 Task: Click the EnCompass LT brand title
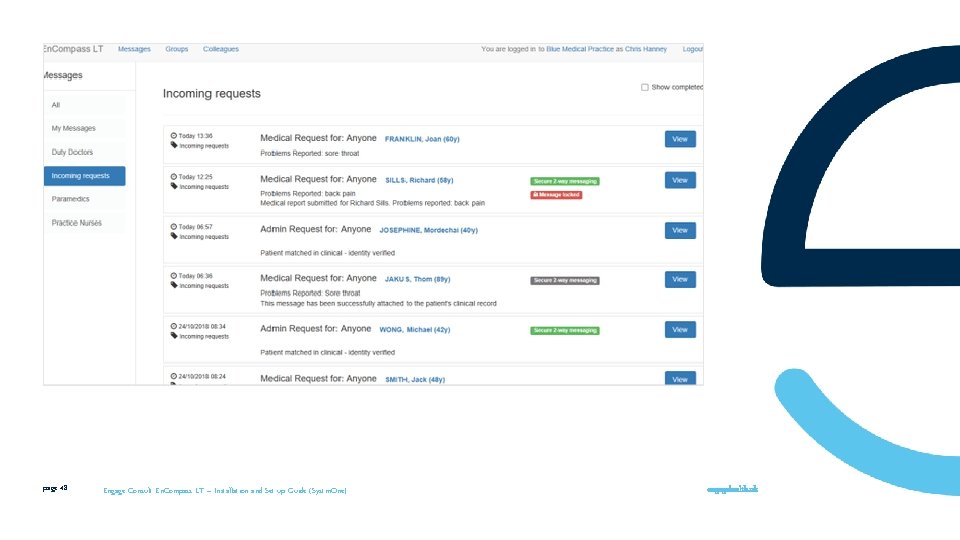tap(73, 49)
